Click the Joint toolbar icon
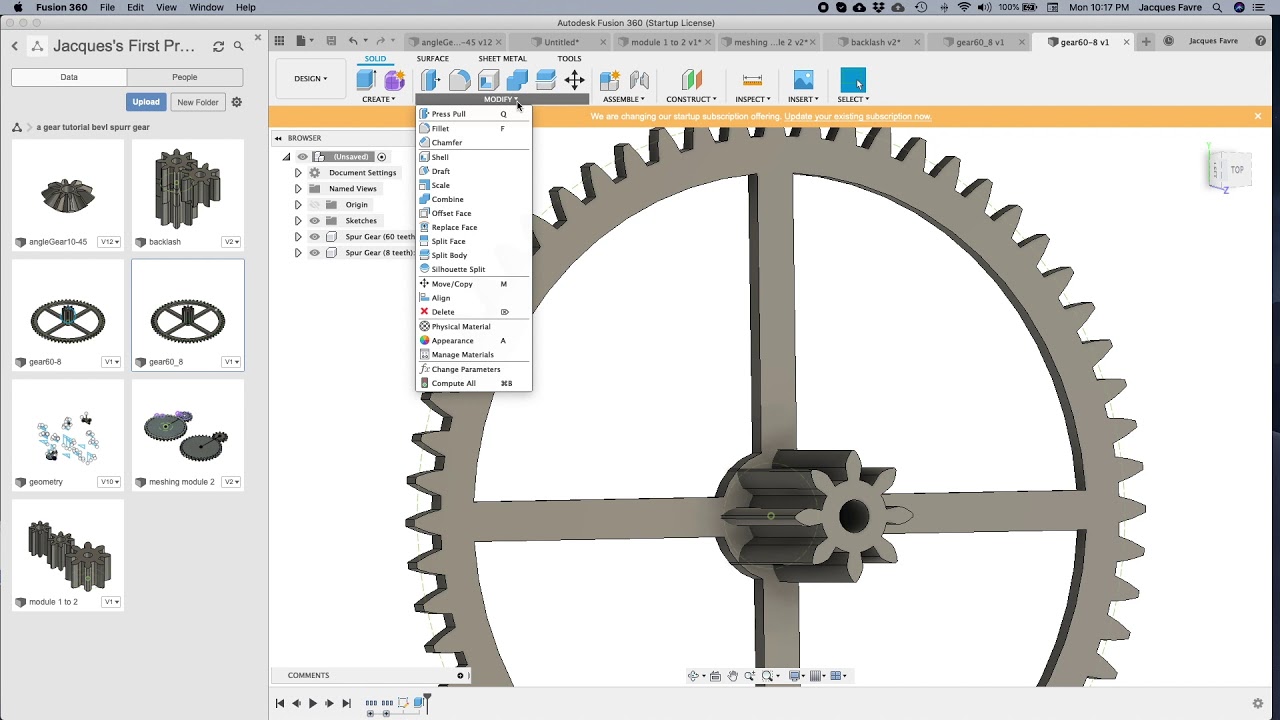 click(639, 80)
